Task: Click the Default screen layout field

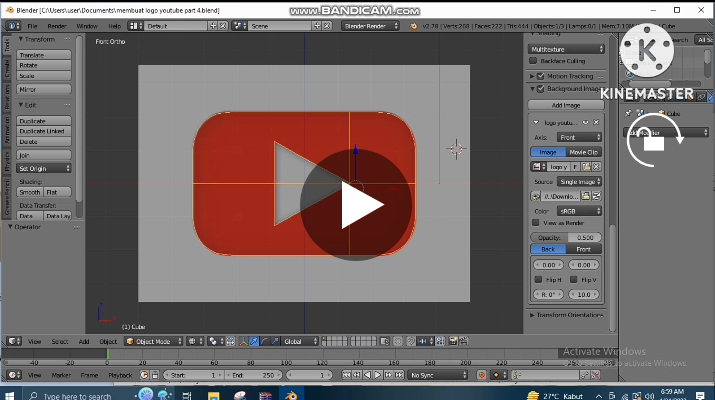Action: click(x=177, y=26)
